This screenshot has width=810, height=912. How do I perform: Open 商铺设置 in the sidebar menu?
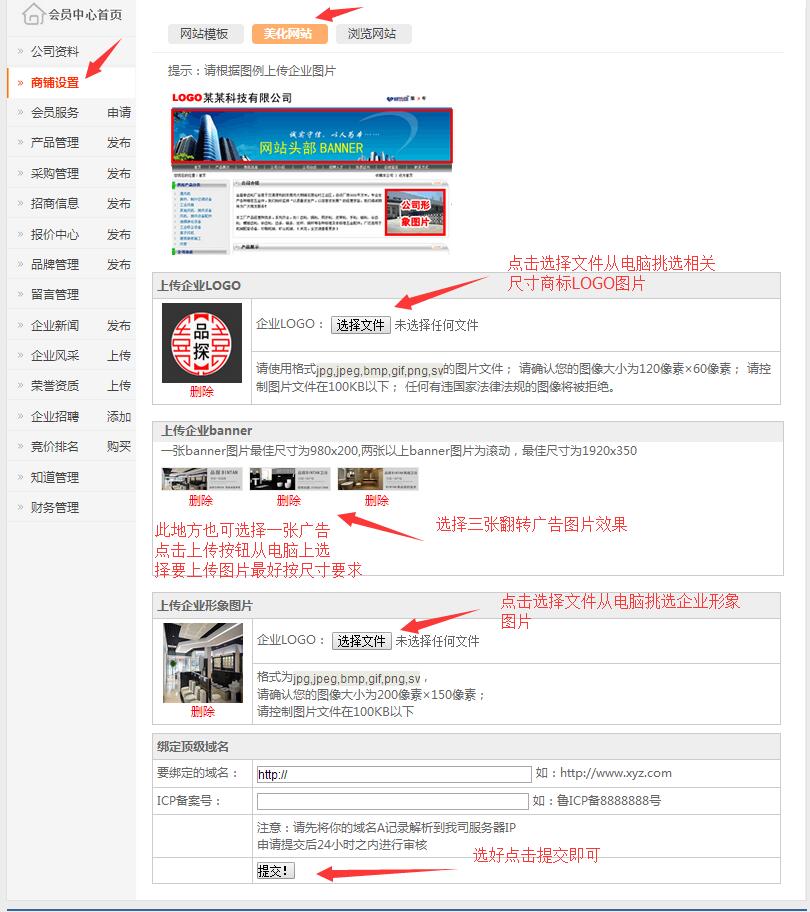pos(55,82)
